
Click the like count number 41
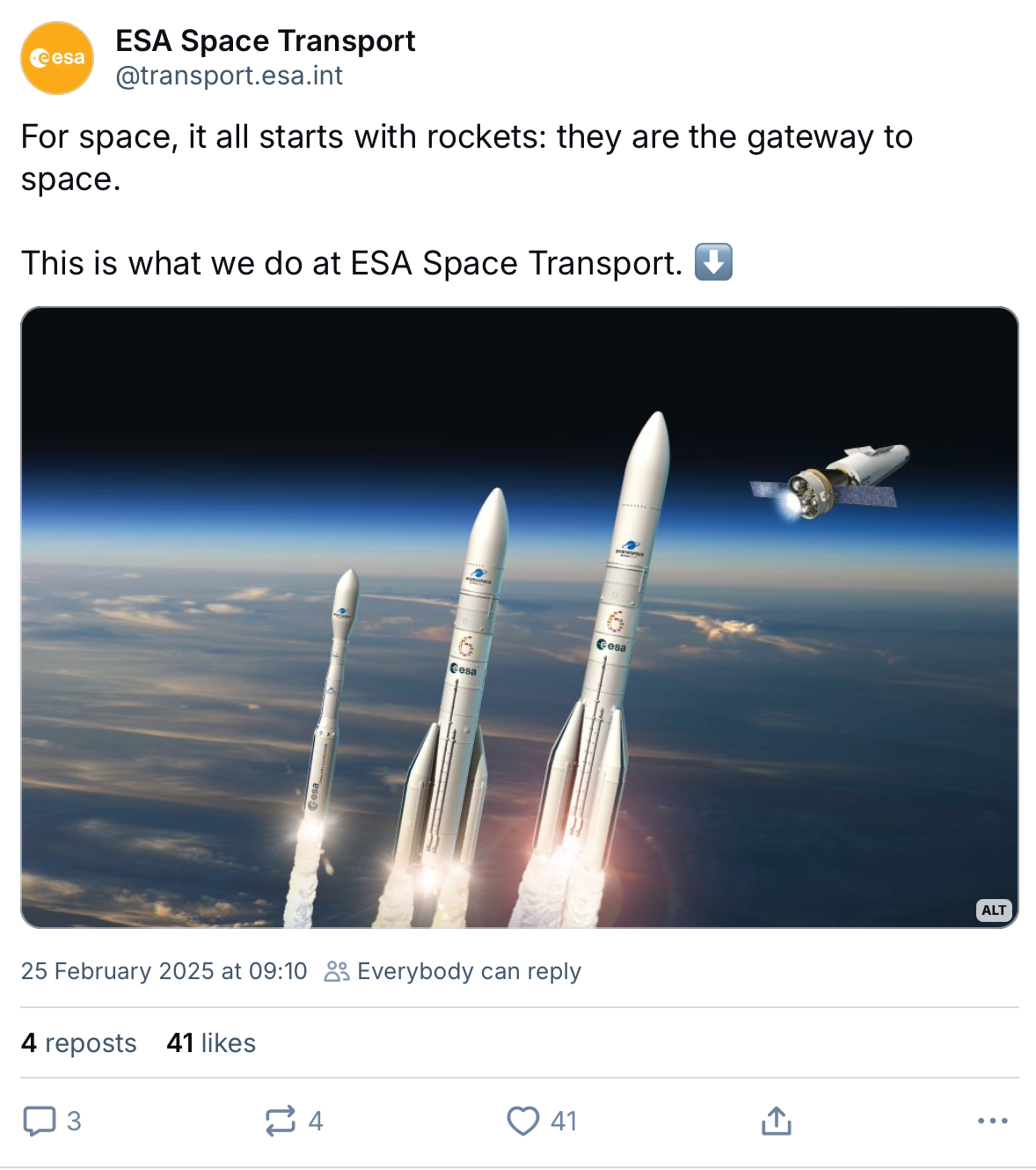point(564,1121)
